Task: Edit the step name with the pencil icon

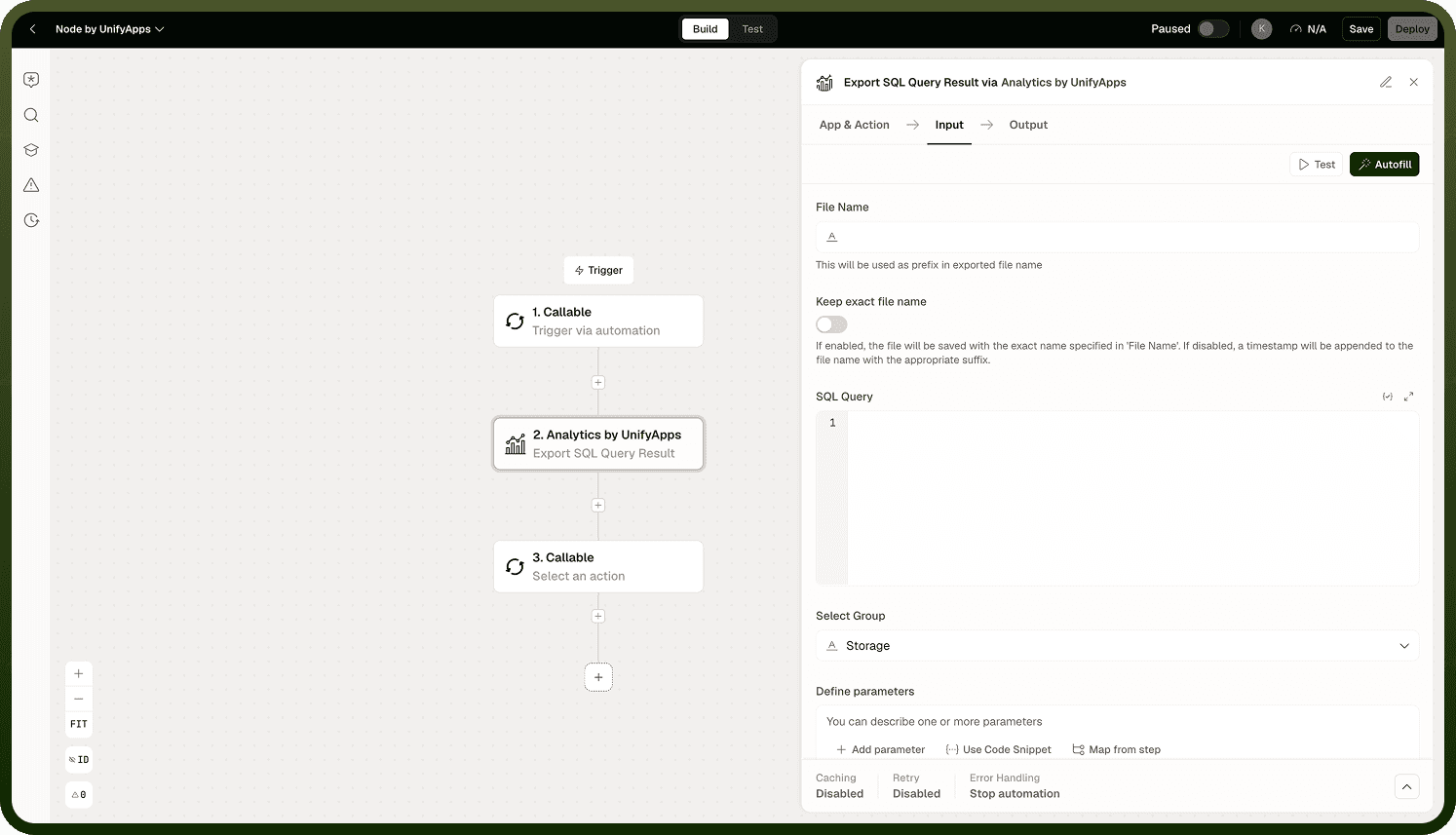Action: (1385, 82)
